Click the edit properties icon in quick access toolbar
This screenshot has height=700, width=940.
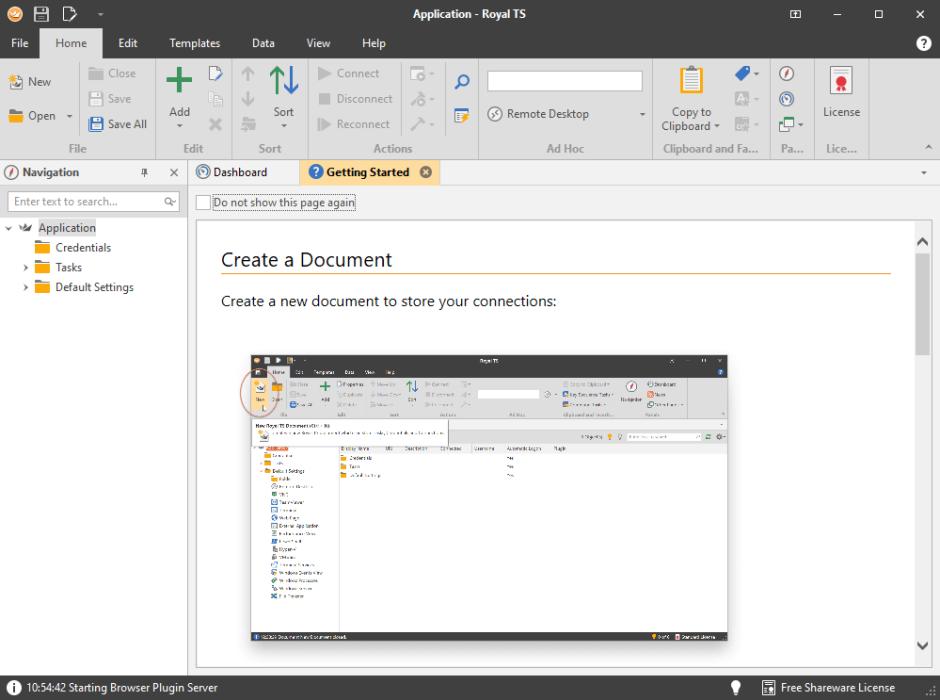tap(70, 14)
